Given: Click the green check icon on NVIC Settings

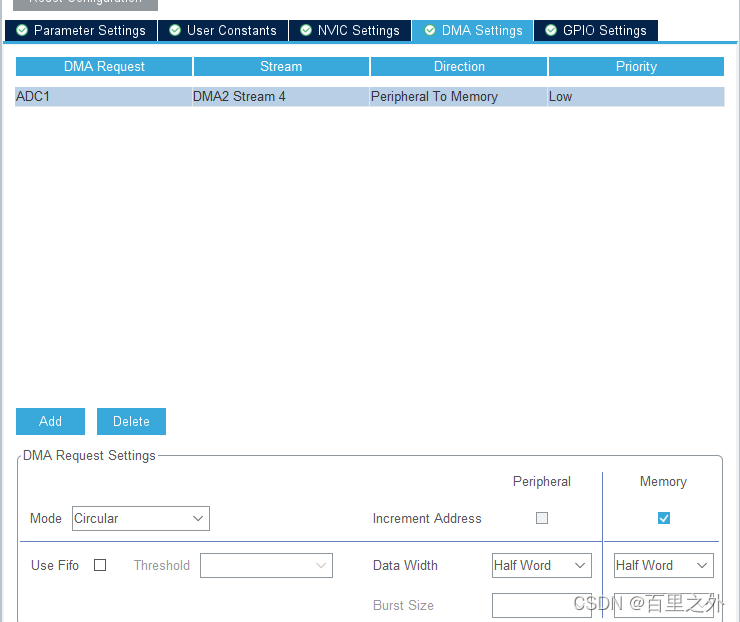Looking at the screenshot, I should click(x=306, y=30).
